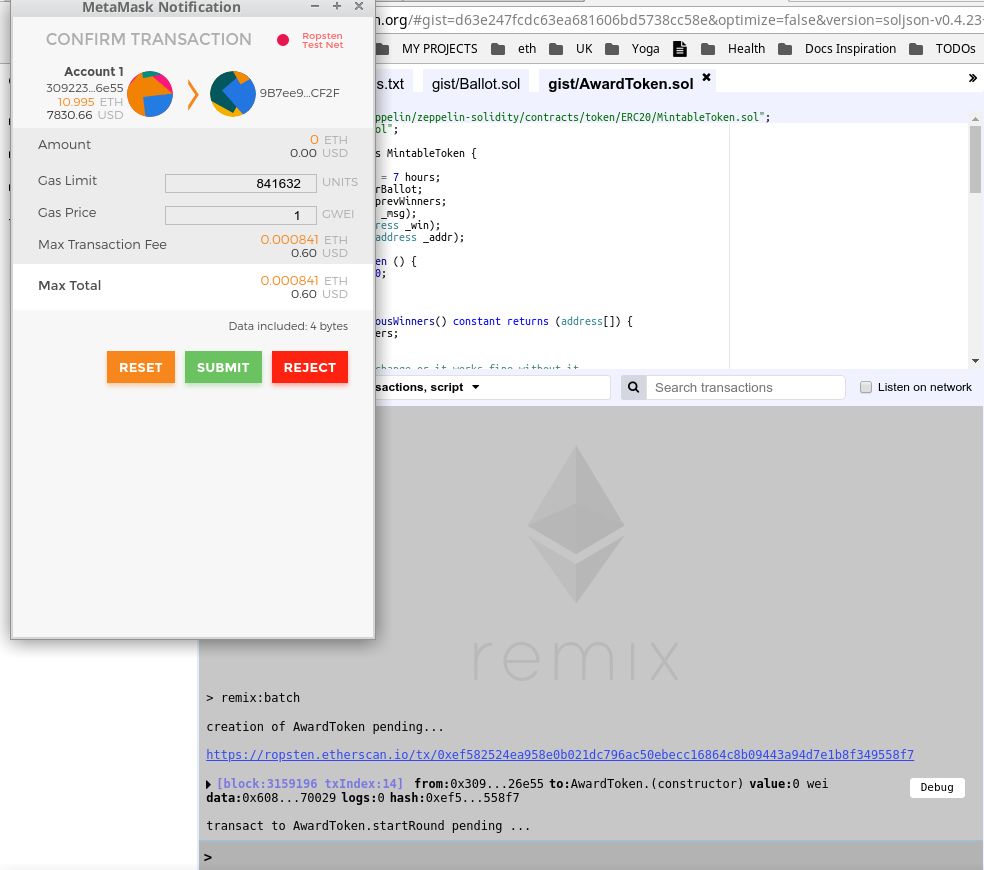
Task: Close the MetaMask Notification window
Action: coord(359,6)
